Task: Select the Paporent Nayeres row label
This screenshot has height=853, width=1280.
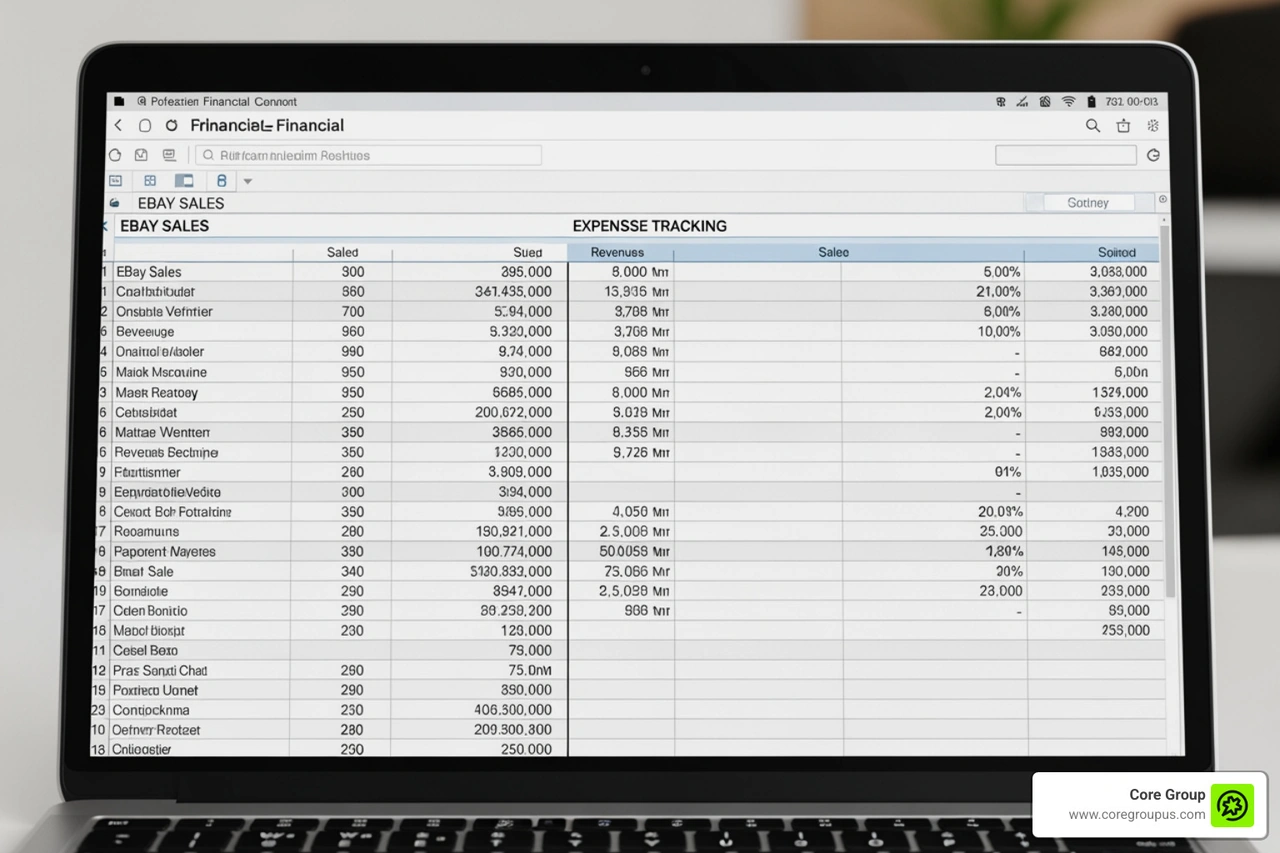Action: [164, 552]
